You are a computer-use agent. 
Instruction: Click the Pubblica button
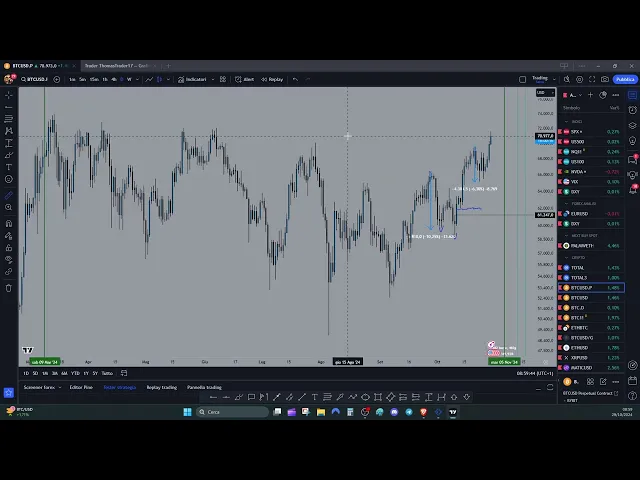(x=625, y=79)
